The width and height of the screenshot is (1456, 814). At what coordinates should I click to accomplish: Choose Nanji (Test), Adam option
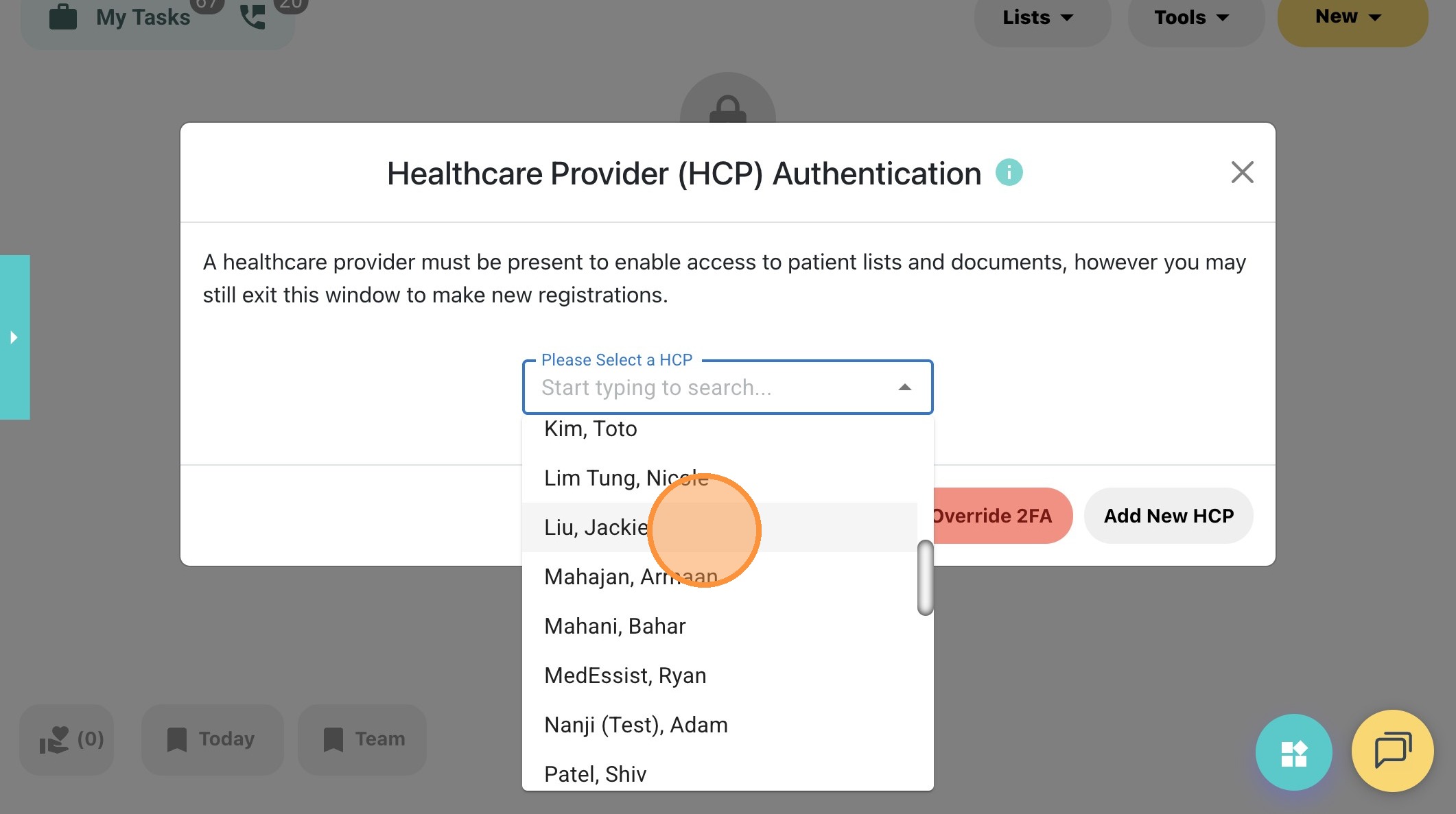[x=635, y=725]
